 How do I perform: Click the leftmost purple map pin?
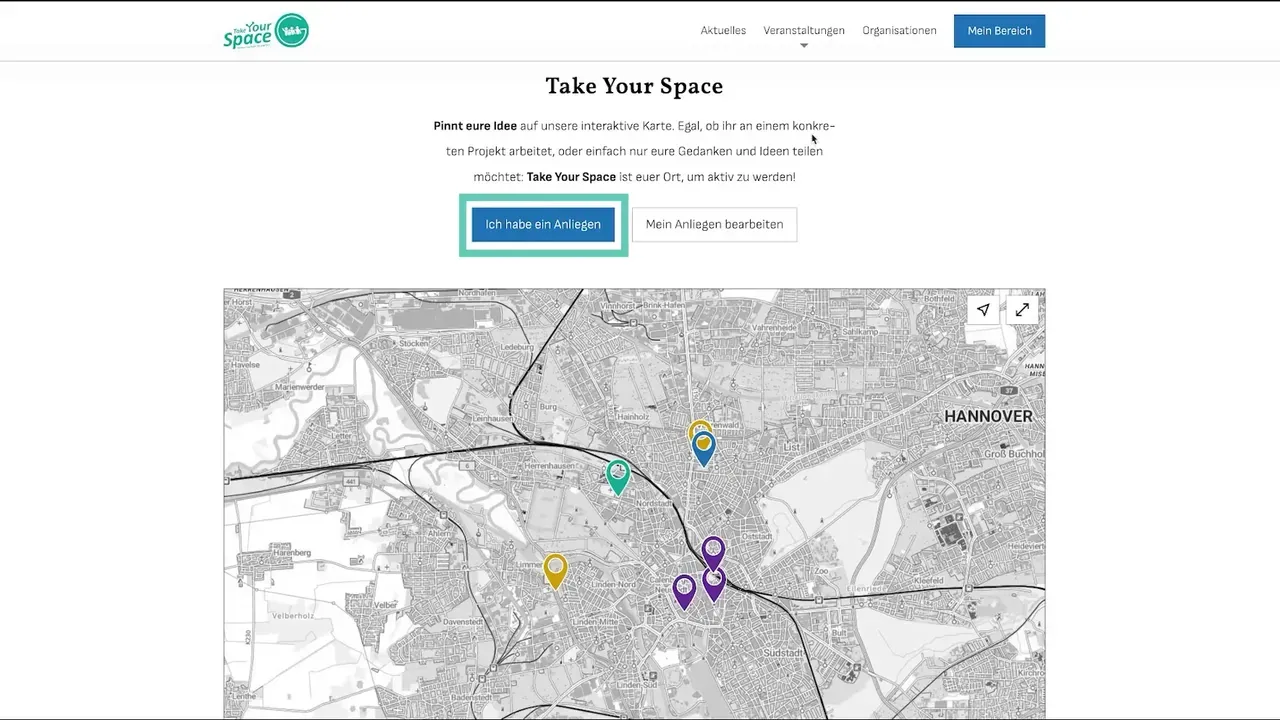click(x=684, y=591)
